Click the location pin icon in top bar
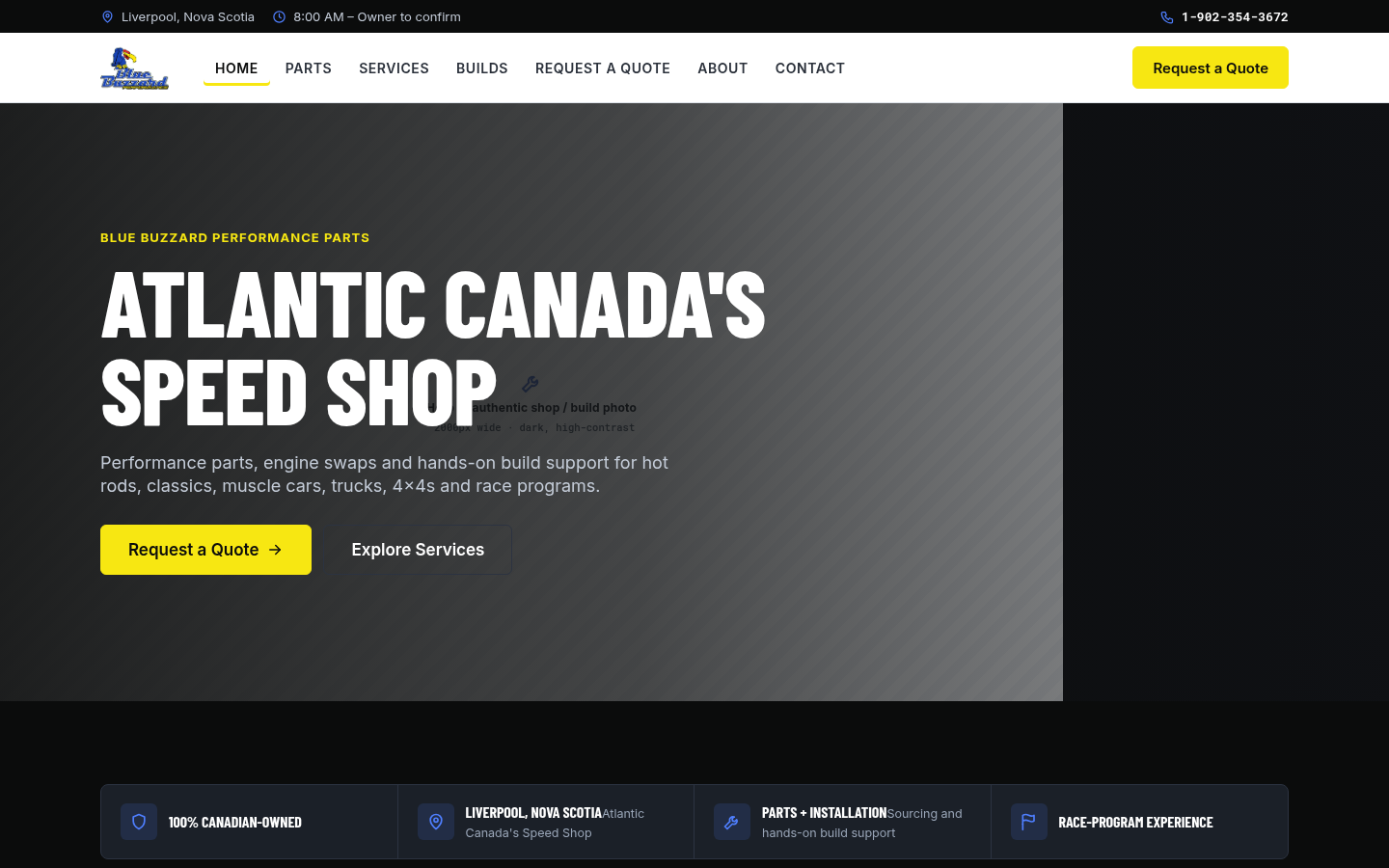 click(x=107, y=16)
